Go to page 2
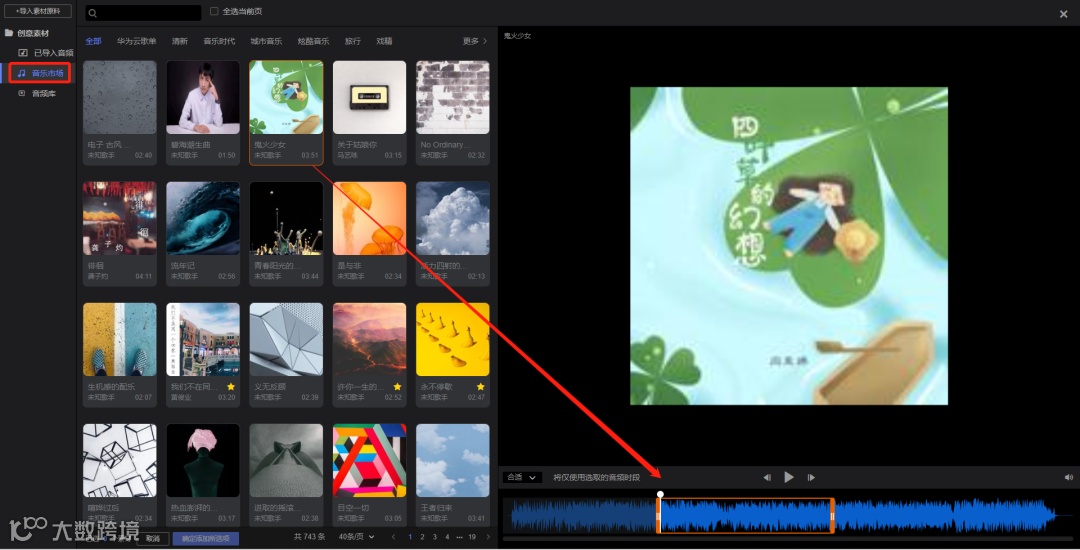The height and width of the screenshot is (550, 1080). pos(422,537)
